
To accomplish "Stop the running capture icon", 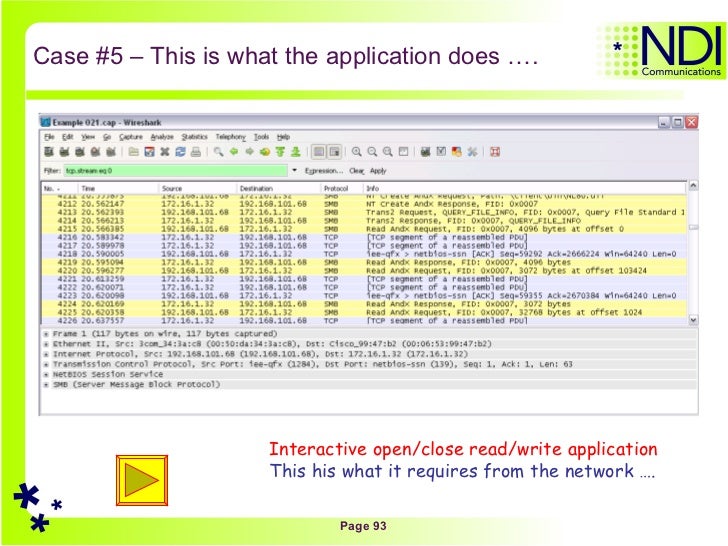I will coord(96,152).
